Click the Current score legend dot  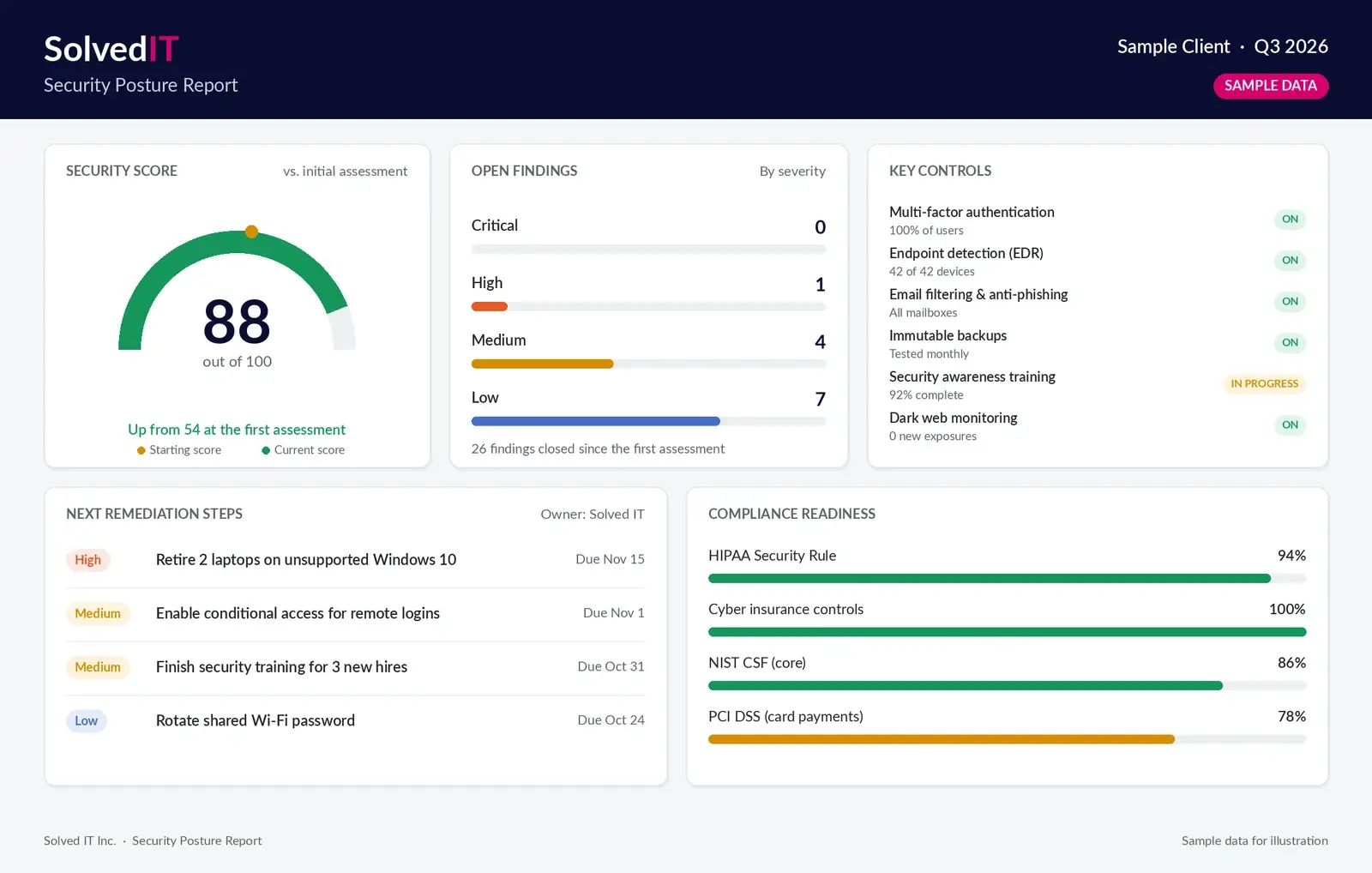point(266,450)
